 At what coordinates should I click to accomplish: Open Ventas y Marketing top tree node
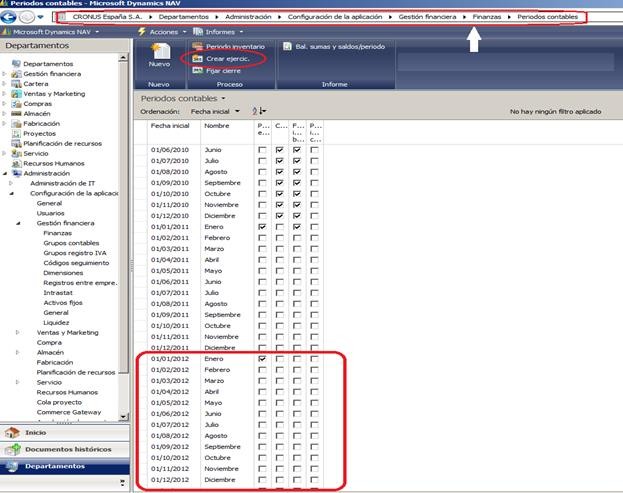(x=54, y=93)
